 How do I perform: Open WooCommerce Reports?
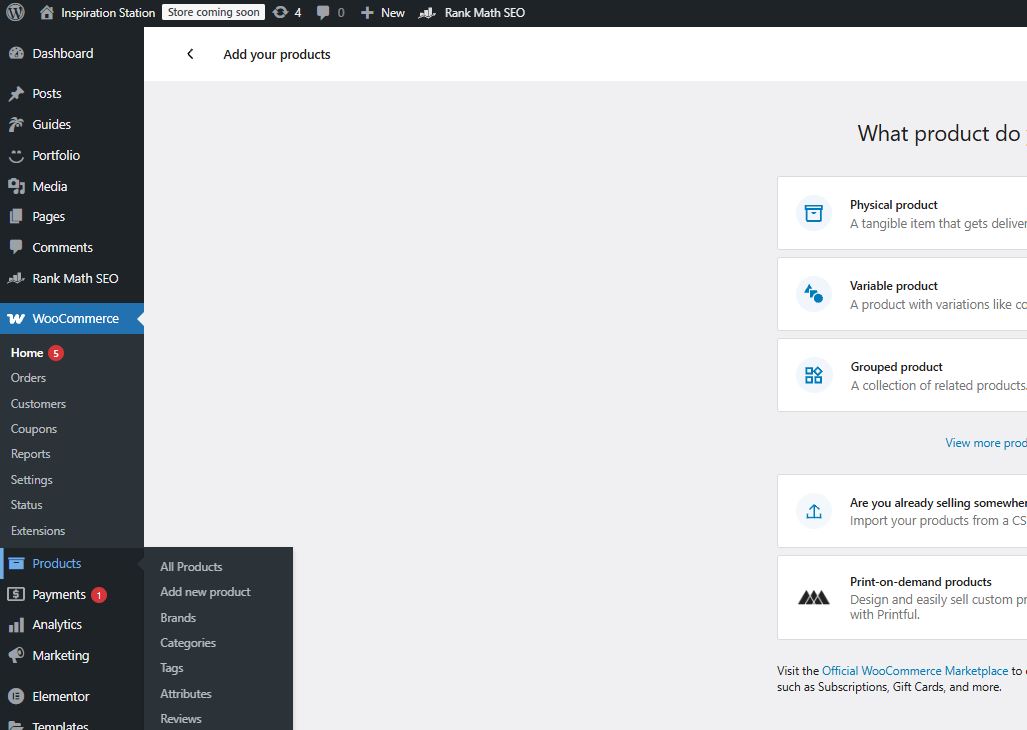coord(30,454)
